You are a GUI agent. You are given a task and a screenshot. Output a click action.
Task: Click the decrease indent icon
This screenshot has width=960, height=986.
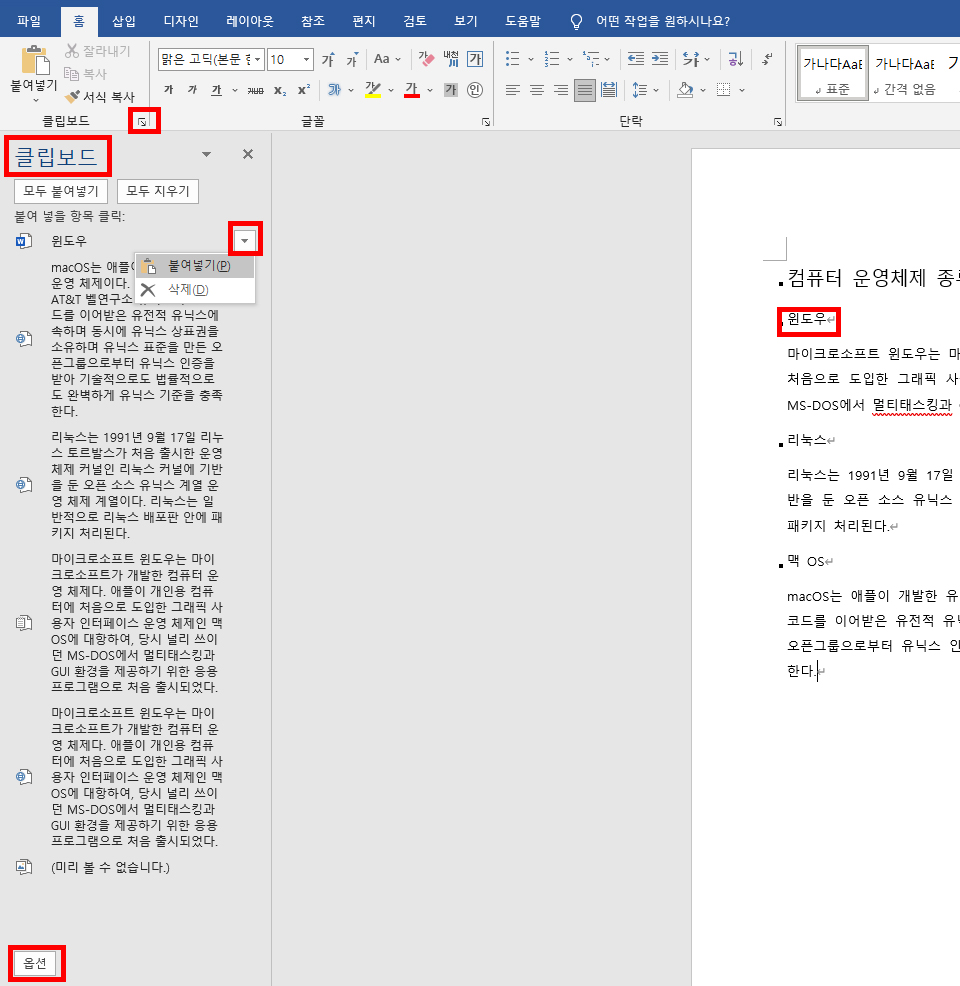pos(636,59)
